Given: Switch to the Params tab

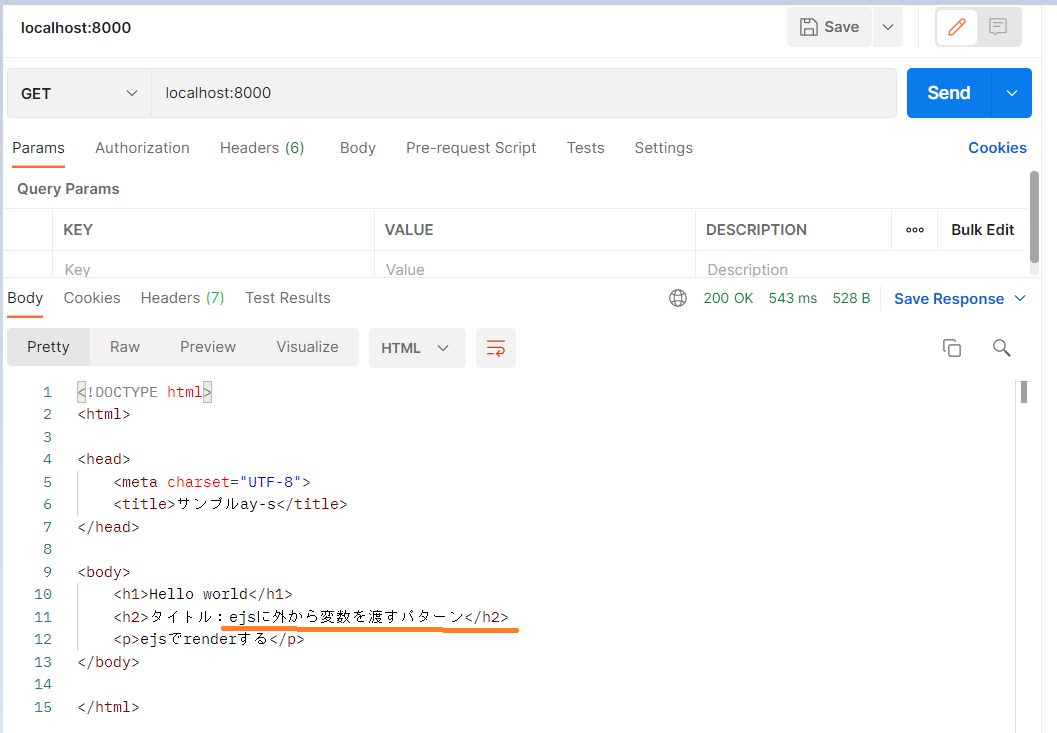Looking at the screenshot, I should pos(38,148).
